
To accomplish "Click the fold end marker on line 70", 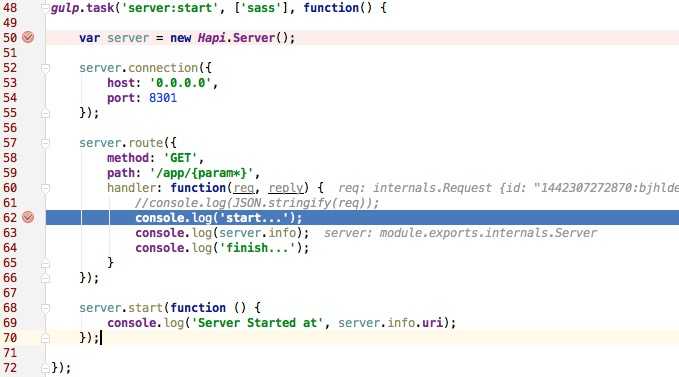I will pos(45,338).
